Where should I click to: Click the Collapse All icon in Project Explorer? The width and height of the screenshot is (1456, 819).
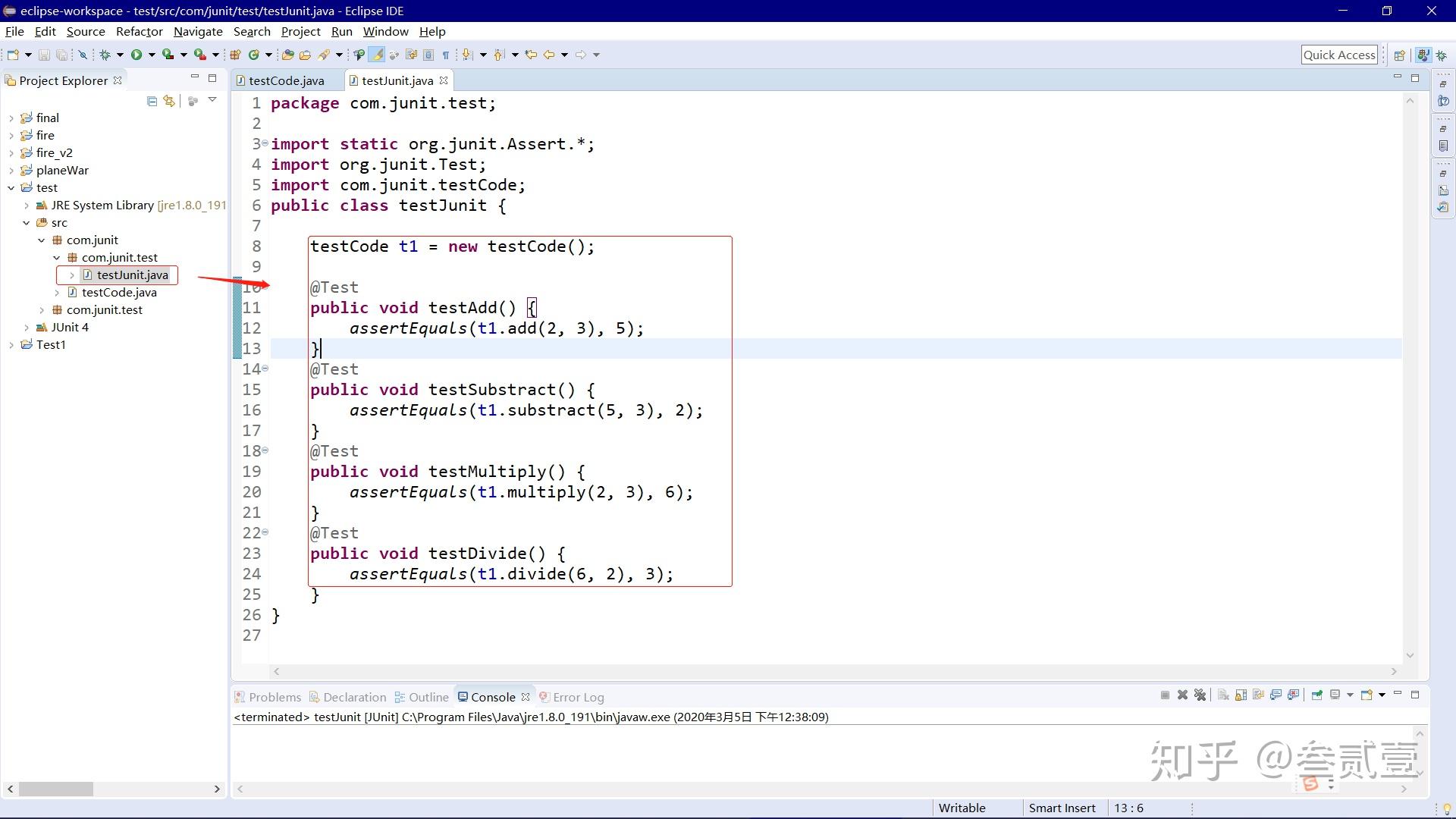tap(152, 101)
